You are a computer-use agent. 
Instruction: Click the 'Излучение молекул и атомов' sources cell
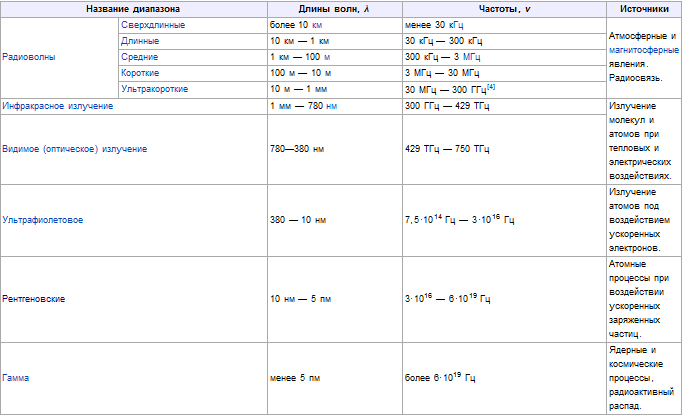click(x=644, y=141)
